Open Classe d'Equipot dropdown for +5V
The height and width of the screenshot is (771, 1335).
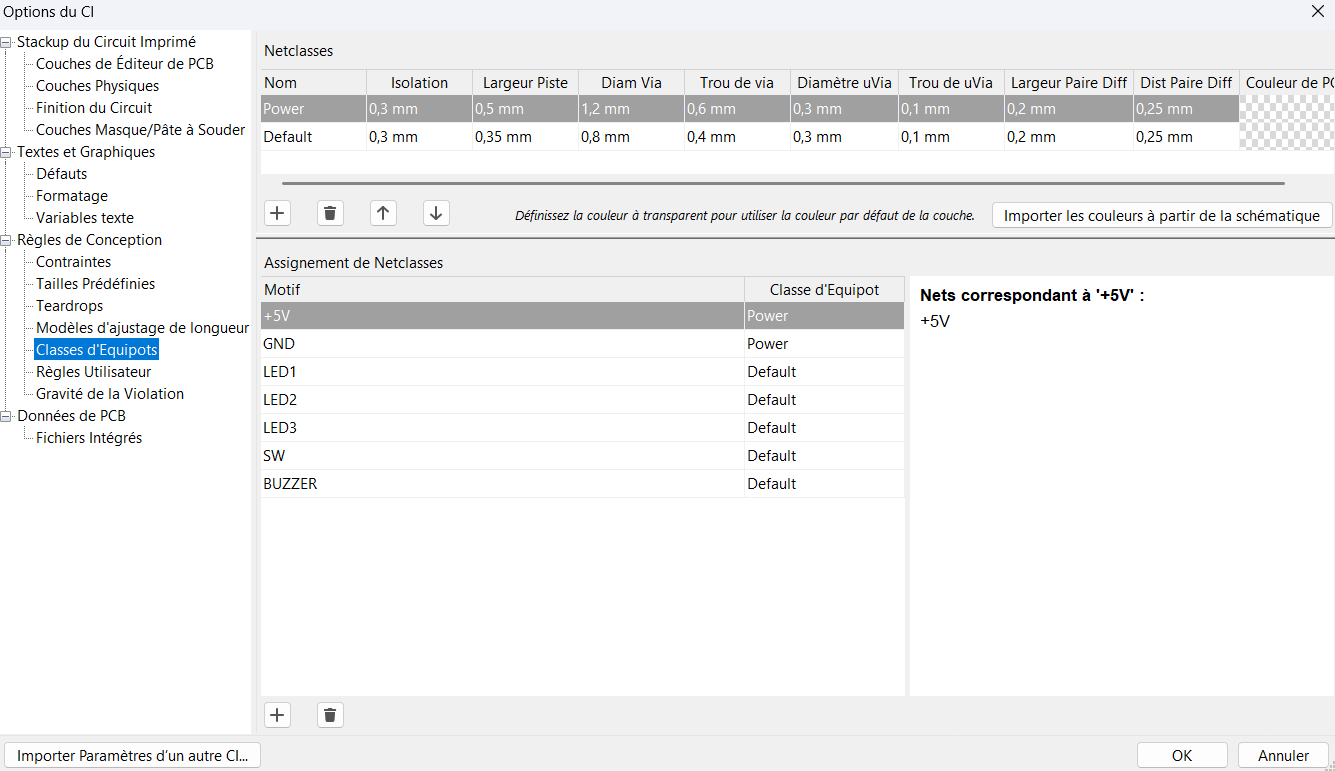(x=824, y=316)
